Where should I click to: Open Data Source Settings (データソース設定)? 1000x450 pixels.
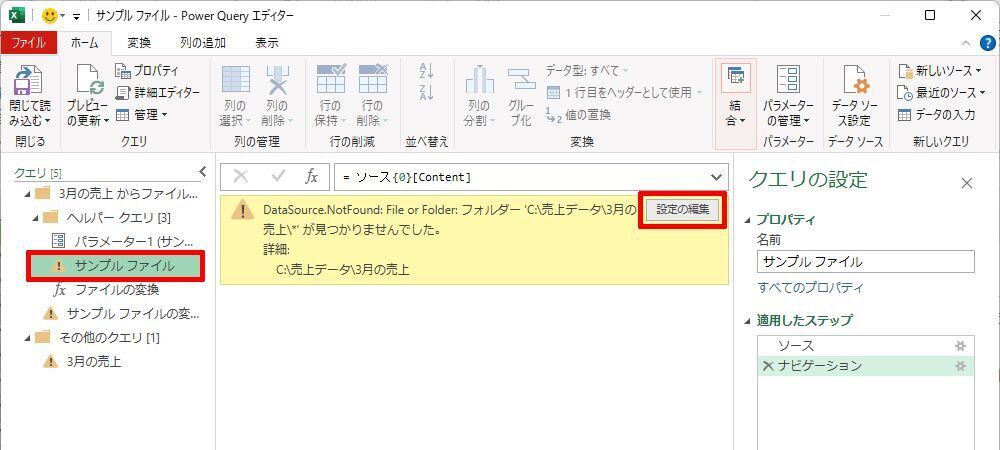pyautogui.click(x=854, y=96)
